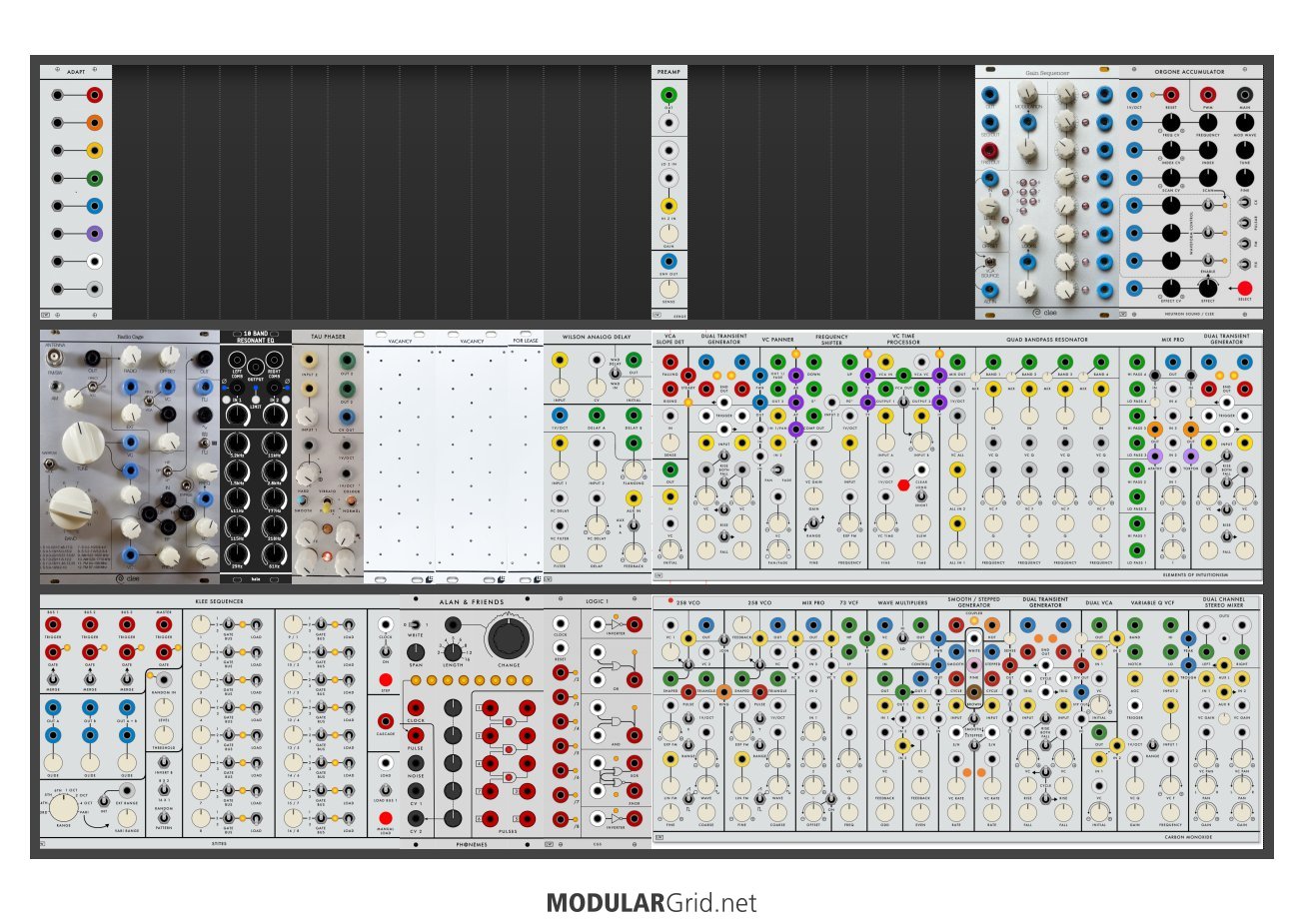
Task: Click the red PWM jack on Orgone Accumulator
Action: point(1208,95)
